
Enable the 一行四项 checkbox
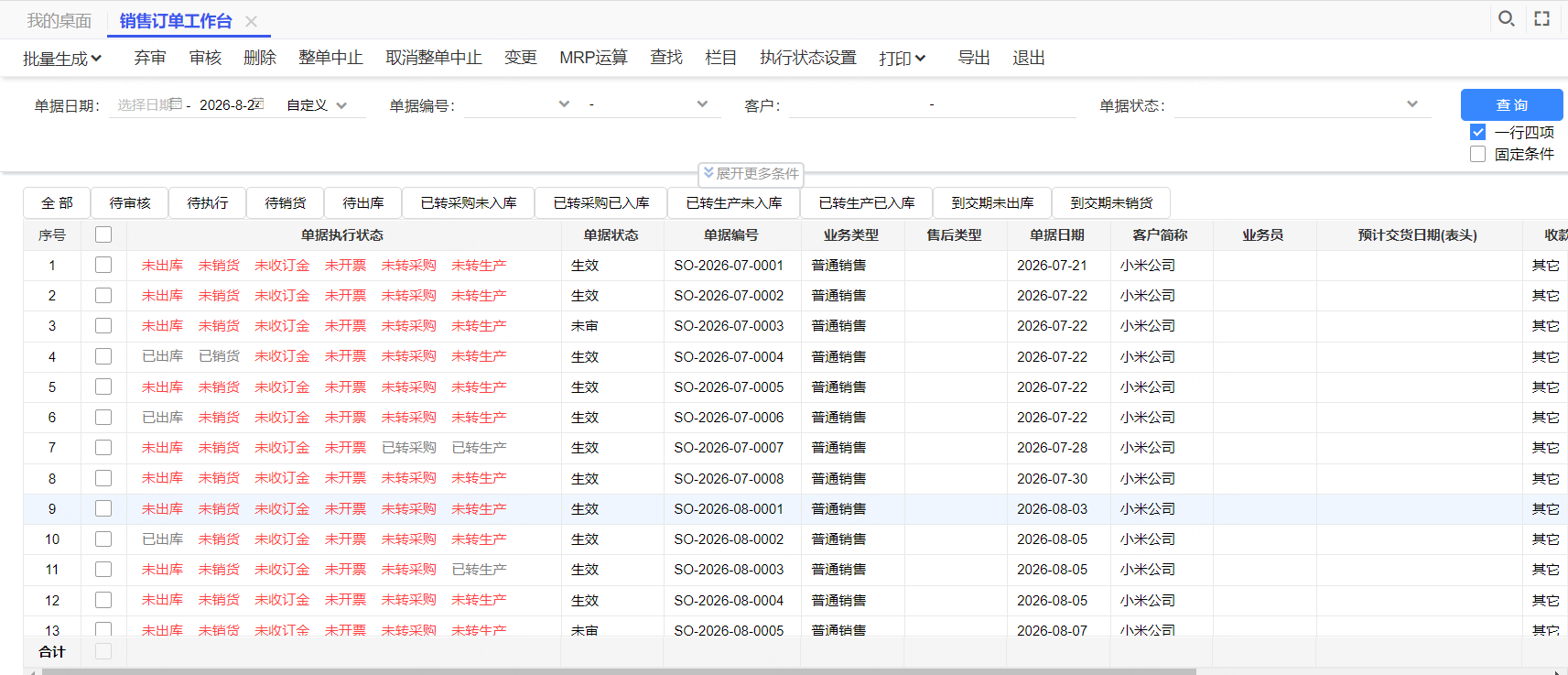1477,132
